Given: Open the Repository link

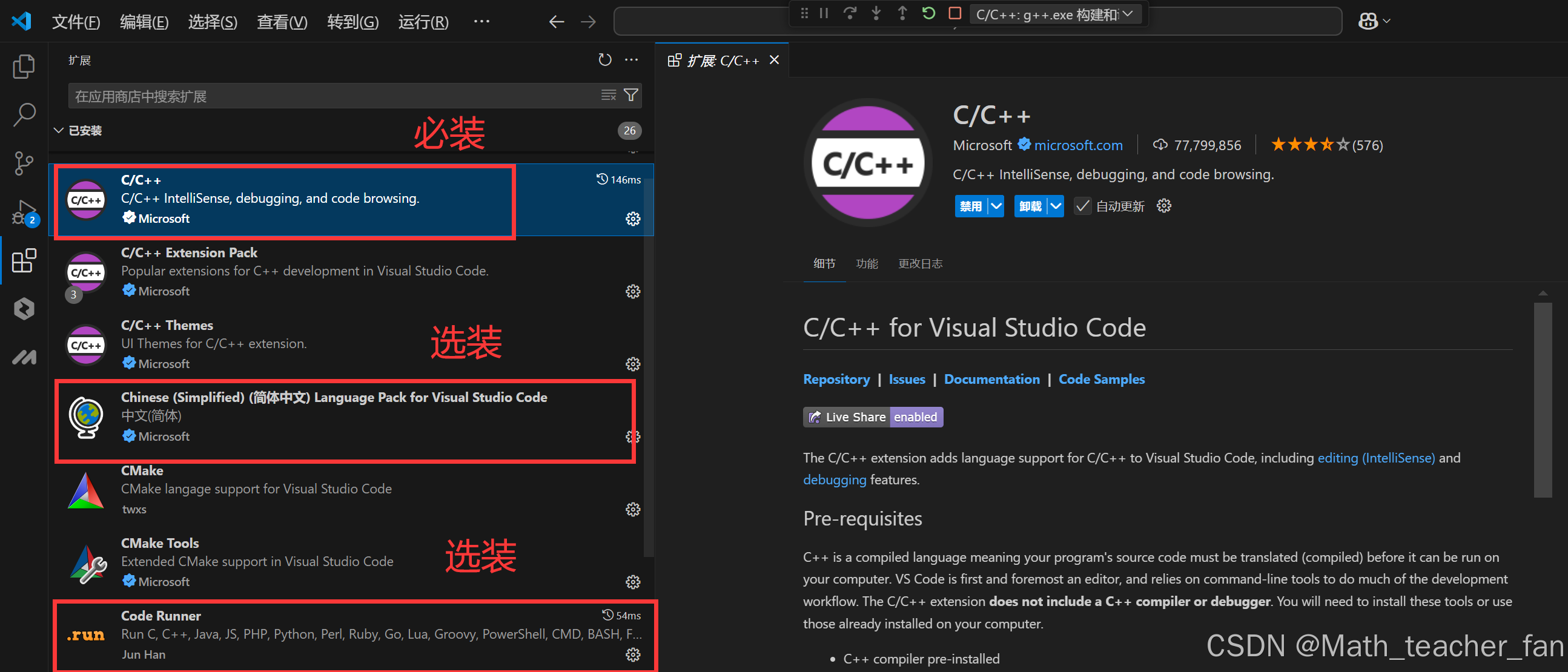Looking at the screenshot, I should point(836,379).
